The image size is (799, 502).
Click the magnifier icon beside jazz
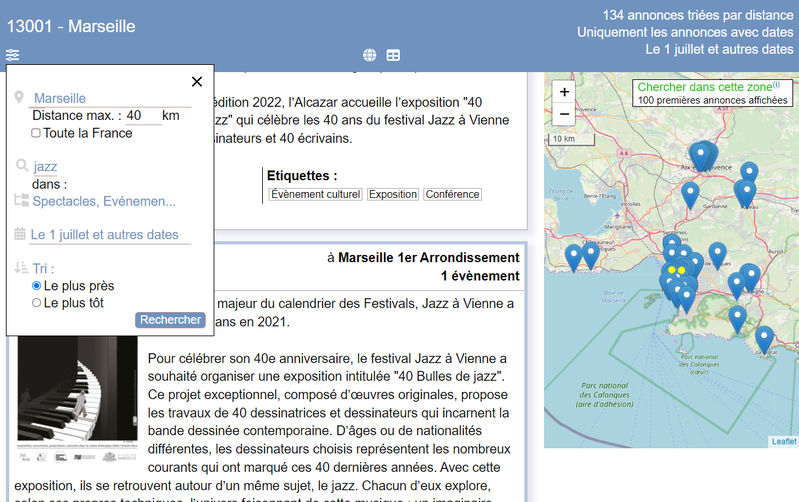pos(21,166)
